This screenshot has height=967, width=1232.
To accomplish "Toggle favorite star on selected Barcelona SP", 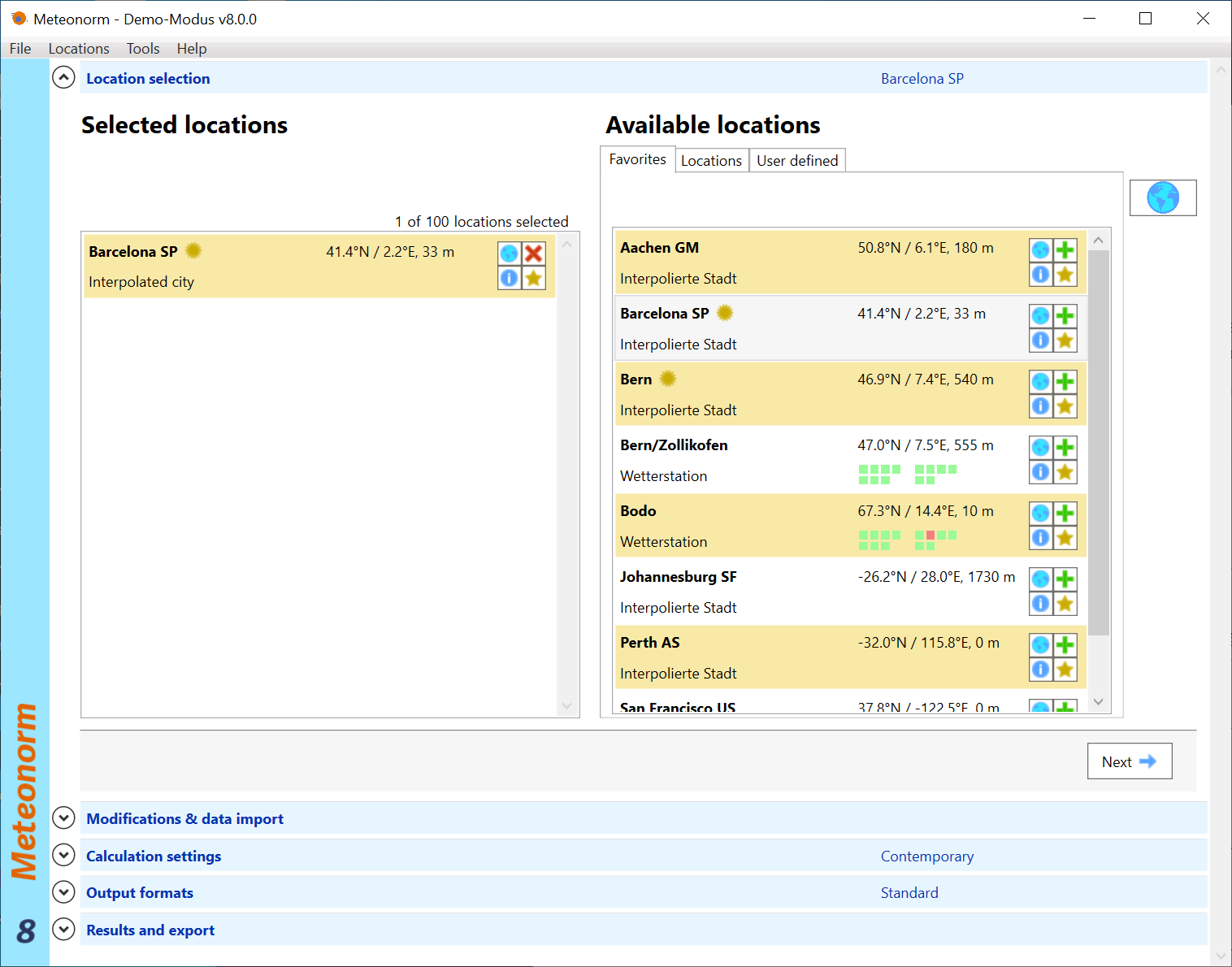I will point(533,278).
